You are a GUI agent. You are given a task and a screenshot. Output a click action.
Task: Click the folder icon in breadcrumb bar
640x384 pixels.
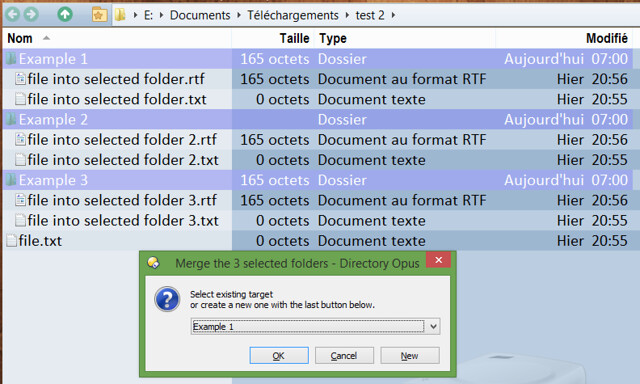tap(120, 15)
